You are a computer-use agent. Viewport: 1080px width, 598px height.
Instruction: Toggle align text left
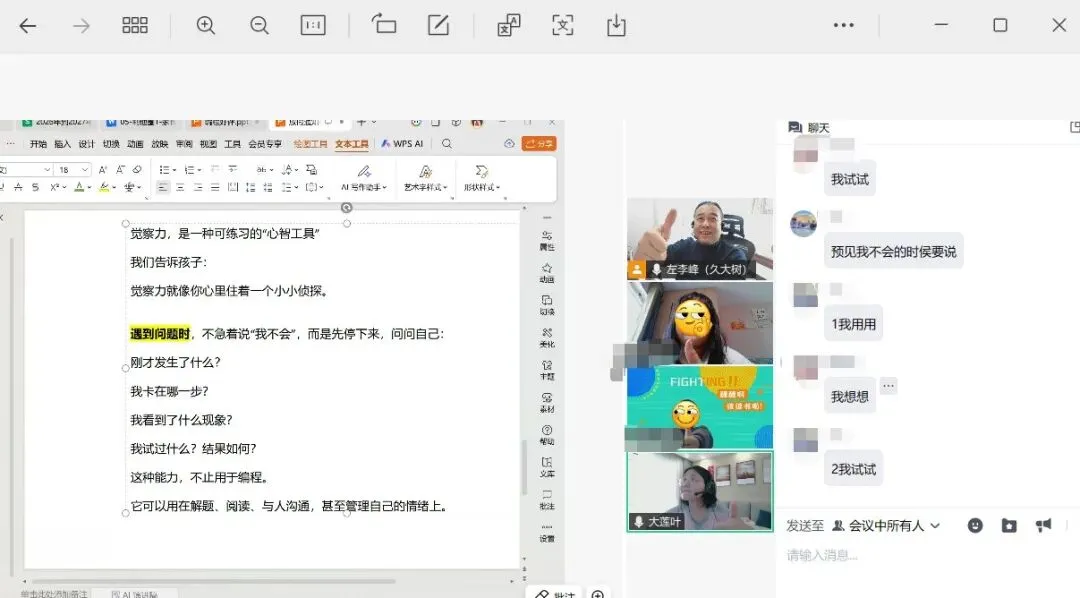[163, 187]
